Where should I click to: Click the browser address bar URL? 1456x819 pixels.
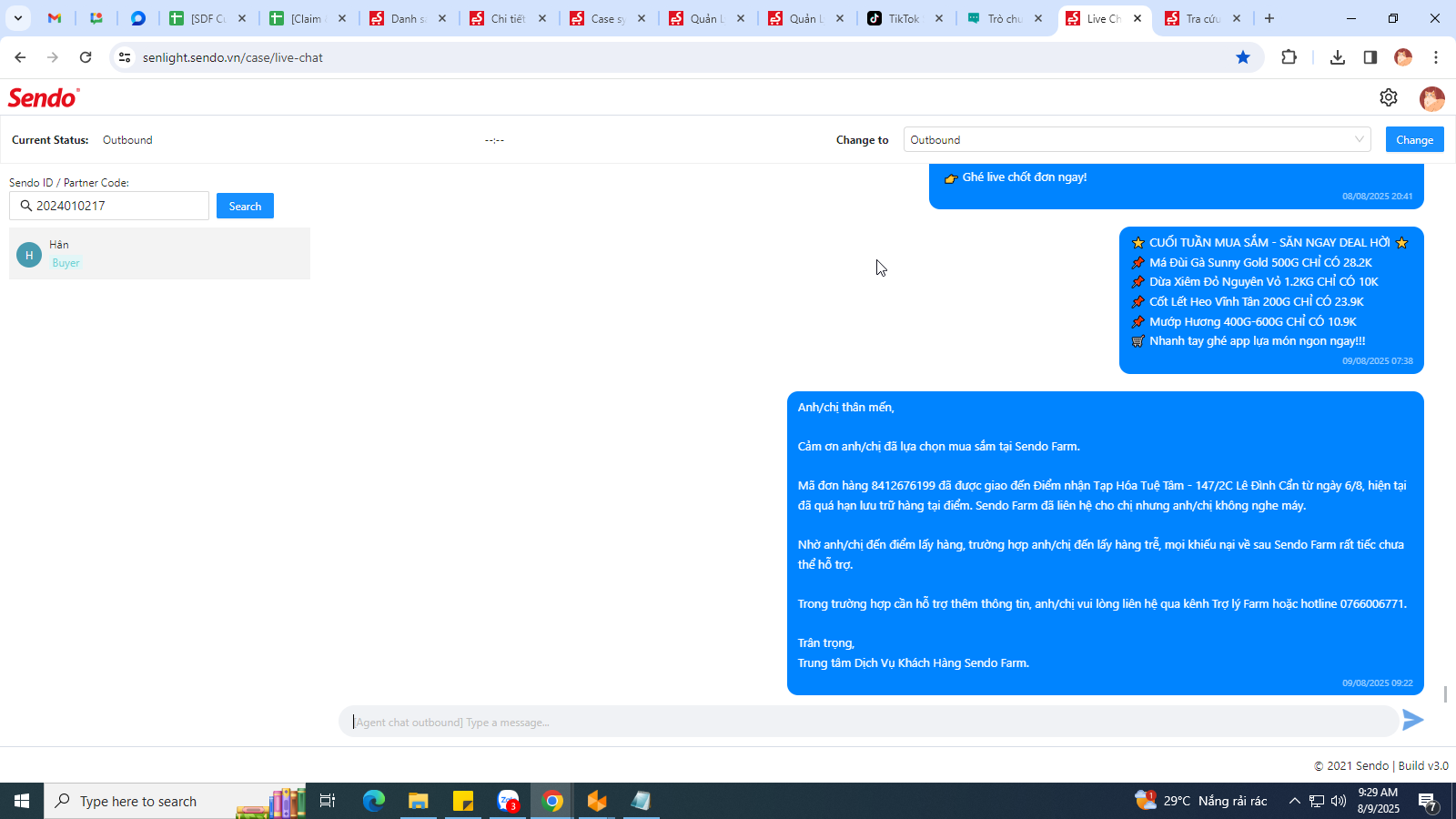point(233,57)
